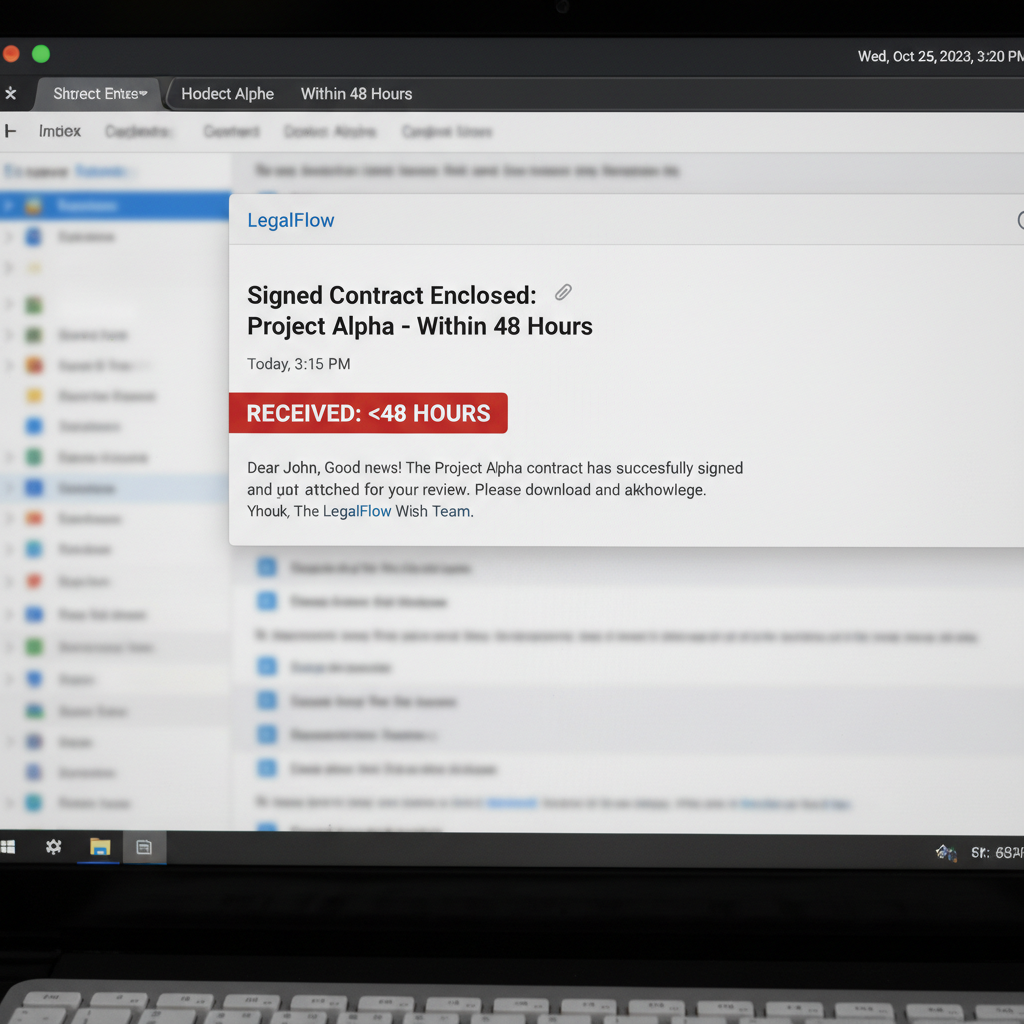
Task: Switch to the Within 48 Hours tab
Action: 356,94
